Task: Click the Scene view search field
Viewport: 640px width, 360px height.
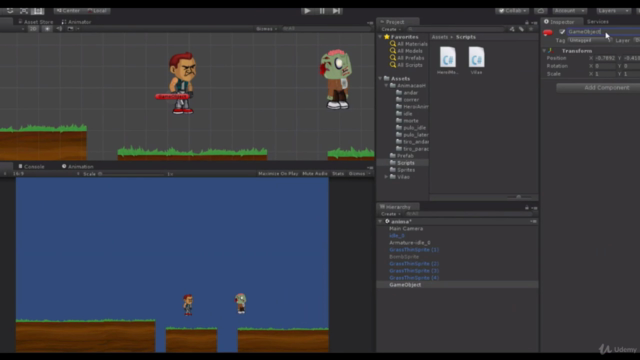Action: tap(327, 29)
